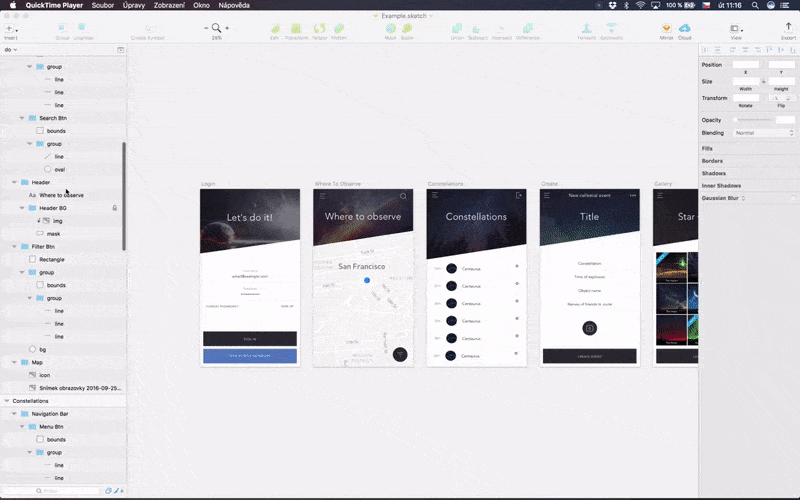The width and height of the screenshot is (800, 500).
Task: Open the Soubor menu
Action: coord(103,5)
